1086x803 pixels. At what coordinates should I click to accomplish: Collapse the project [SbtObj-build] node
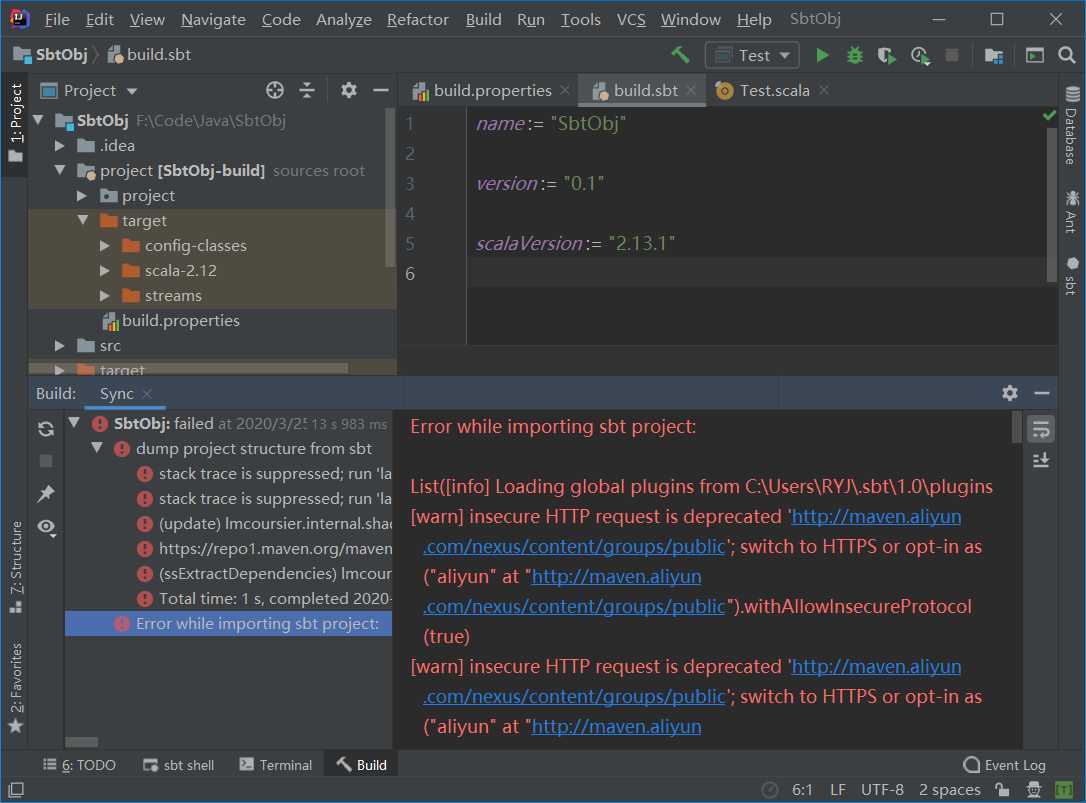click(x=60, y=170)
